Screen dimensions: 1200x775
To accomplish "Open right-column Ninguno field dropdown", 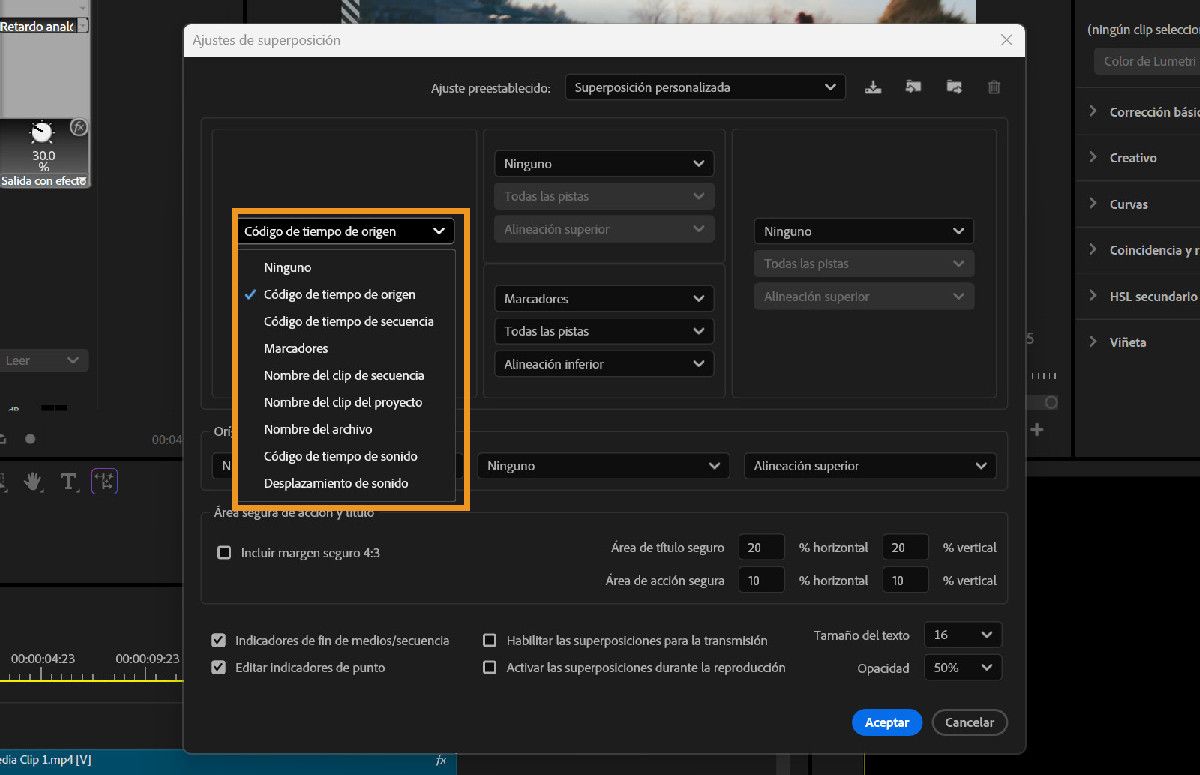I will pos(864,231).
